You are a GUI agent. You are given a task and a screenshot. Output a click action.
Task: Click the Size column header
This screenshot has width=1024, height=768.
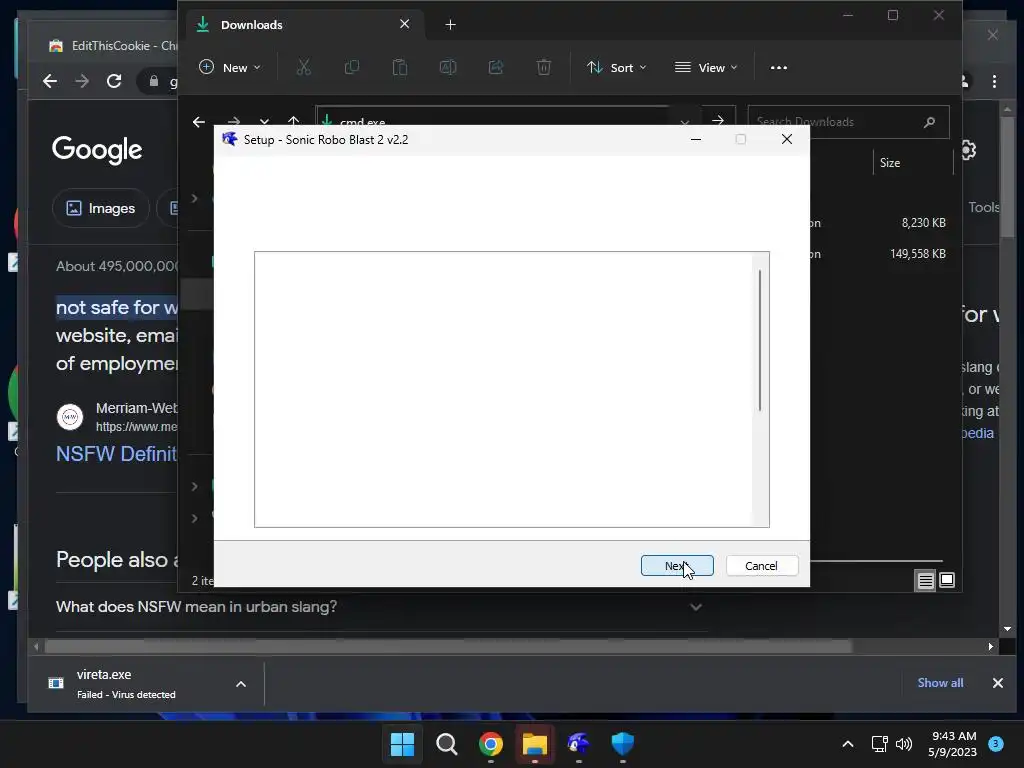point(890,163)
